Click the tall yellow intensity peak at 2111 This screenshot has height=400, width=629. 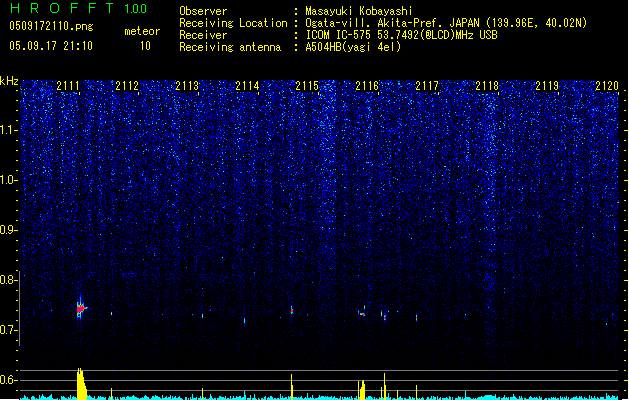point(81,384)
